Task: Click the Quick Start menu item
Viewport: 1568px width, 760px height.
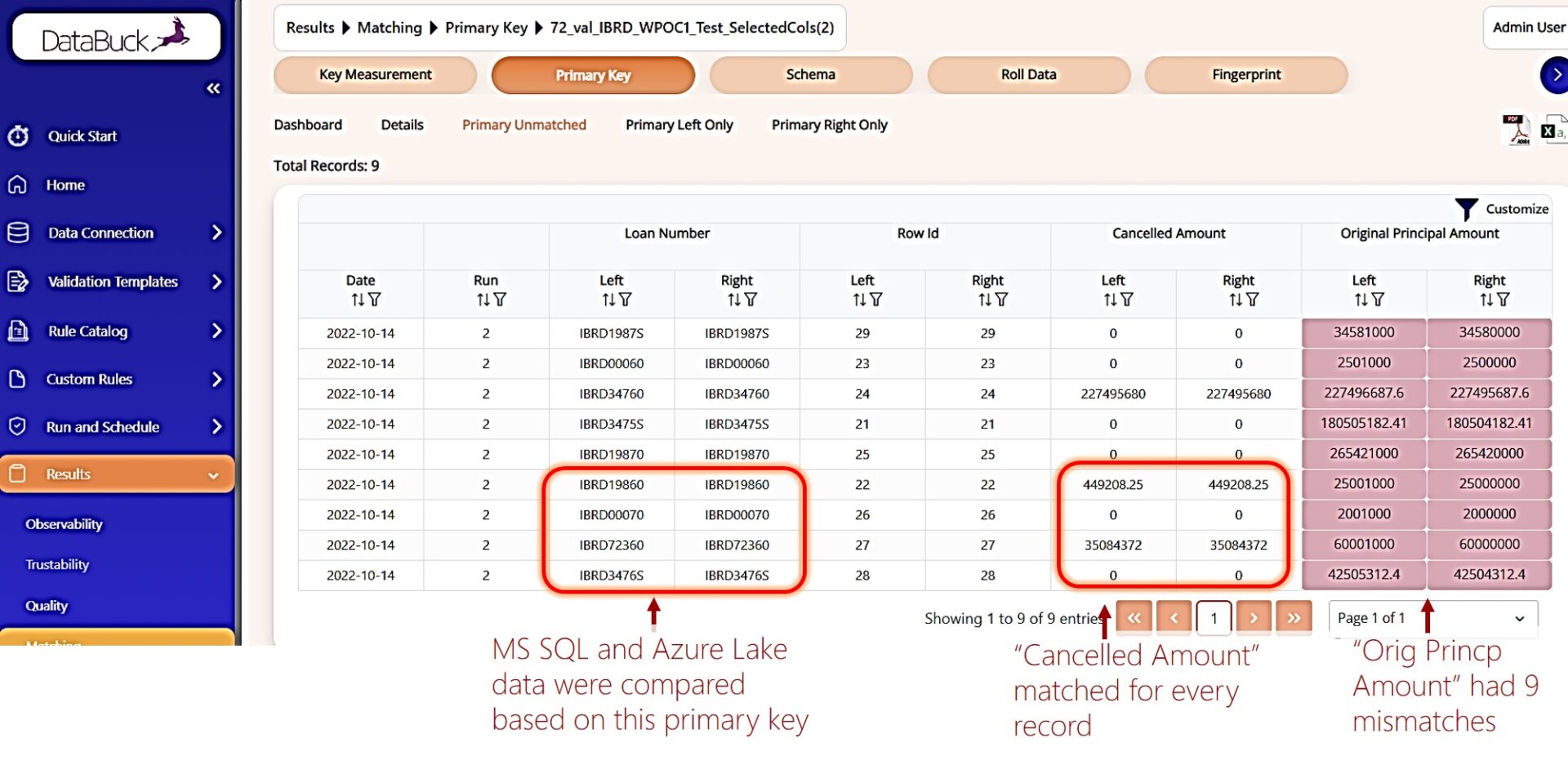Action: [x=82, y=136]
